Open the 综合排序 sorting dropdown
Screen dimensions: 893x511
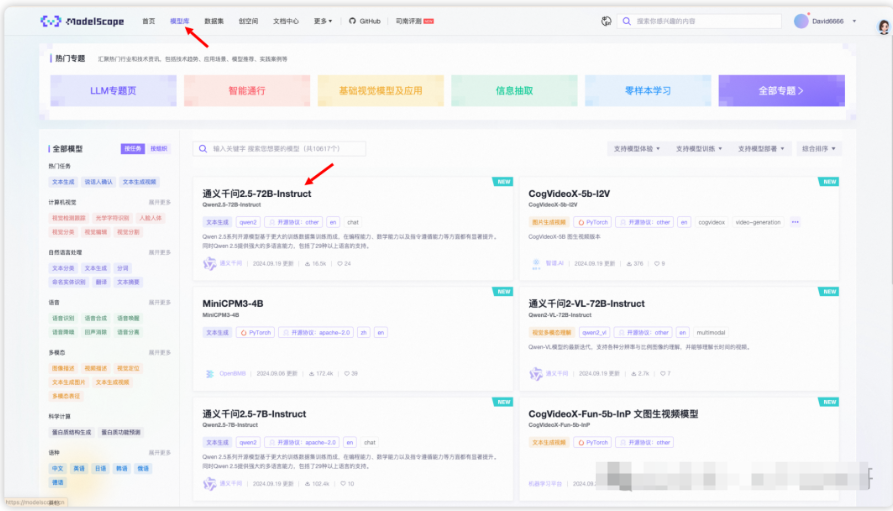[x=819, y=149]
